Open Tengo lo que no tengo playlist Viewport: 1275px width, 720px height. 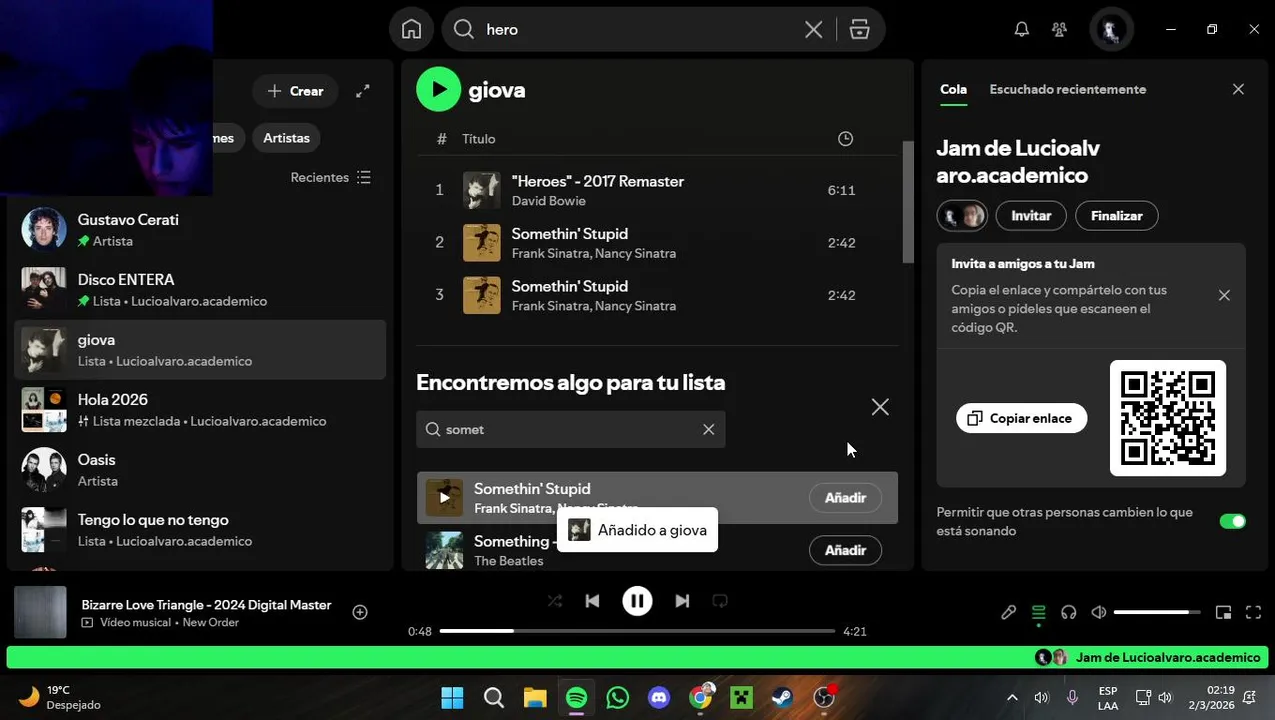[200, 530]
